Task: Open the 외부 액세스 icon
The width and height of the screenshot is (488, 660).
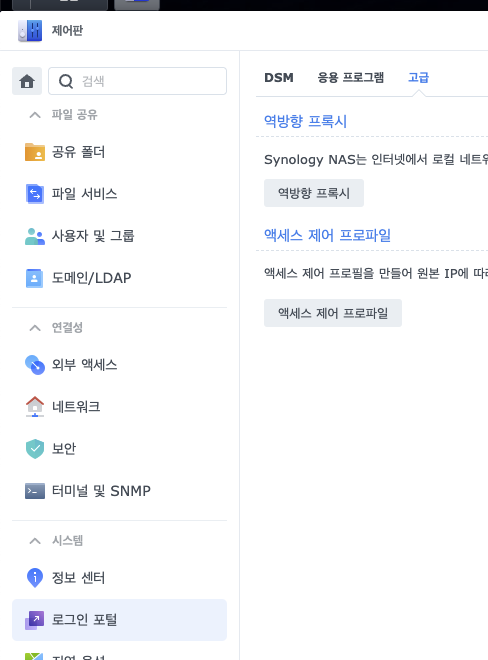Action: click(x=35, y=365)
